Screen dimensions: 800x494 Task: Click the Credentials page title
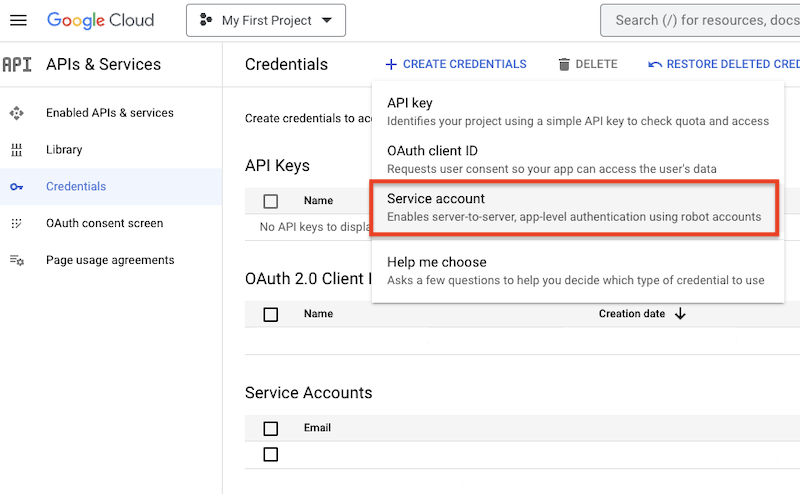coord(286,64)
